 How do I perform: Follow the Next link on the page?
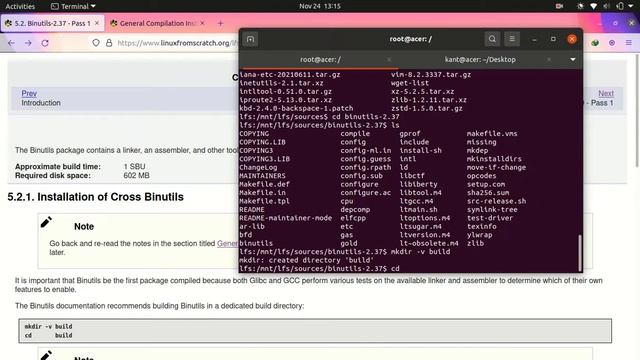606,93
